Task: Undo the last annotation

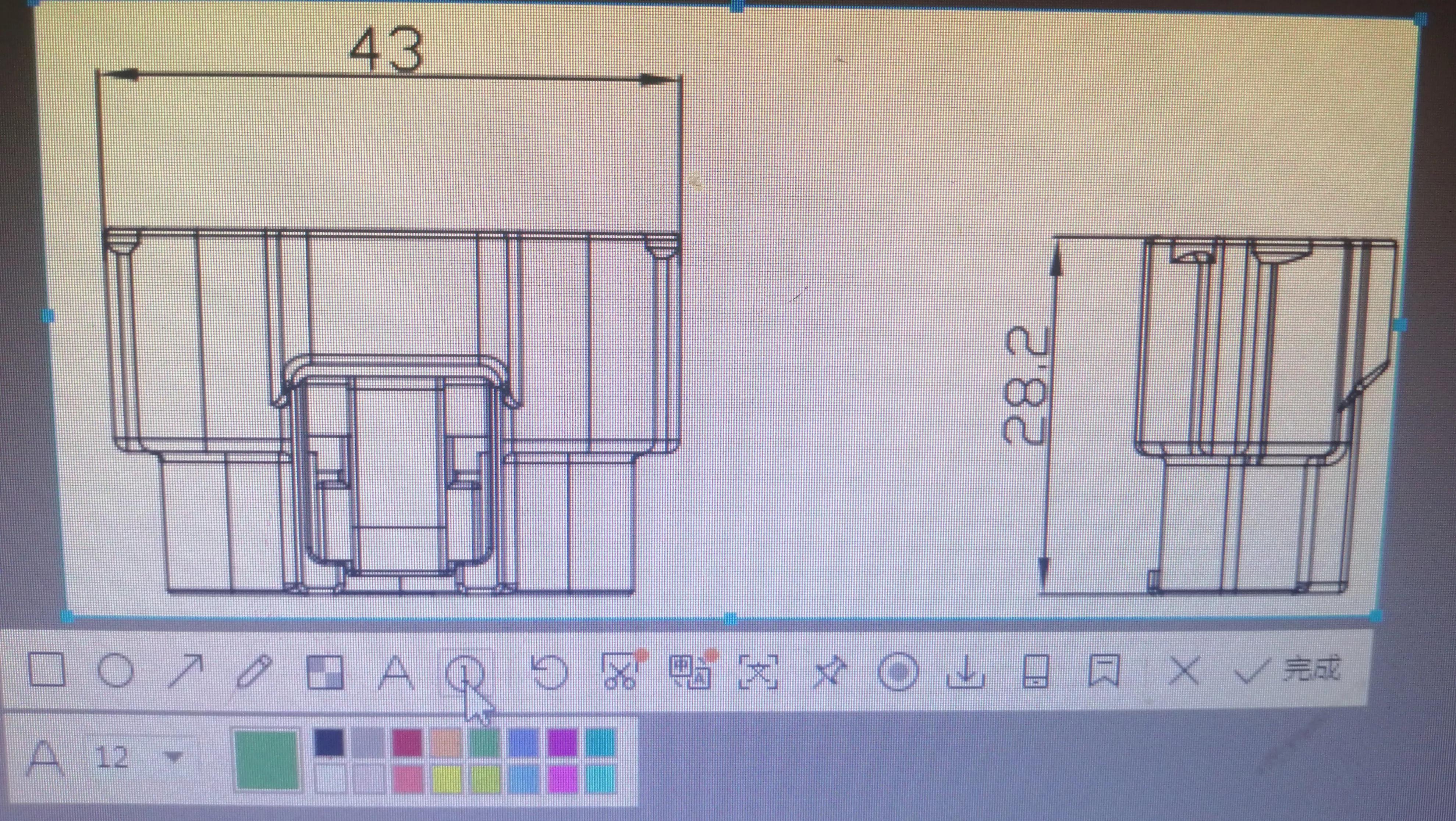Action: click(x=549, y=672)
